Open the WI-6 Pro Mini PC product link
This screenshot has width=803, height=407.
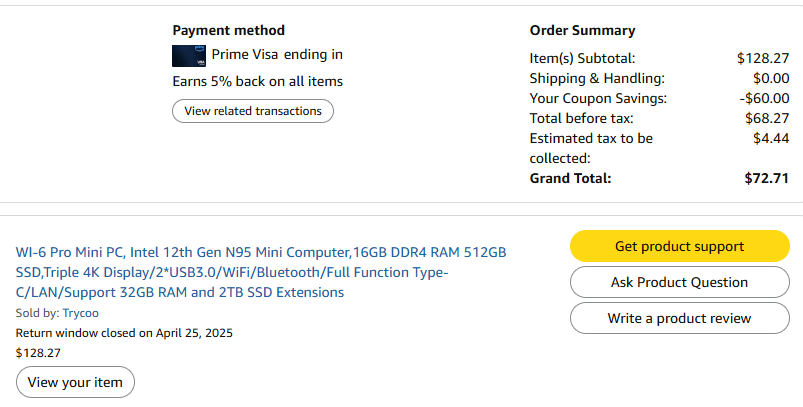tap(261, 272)
